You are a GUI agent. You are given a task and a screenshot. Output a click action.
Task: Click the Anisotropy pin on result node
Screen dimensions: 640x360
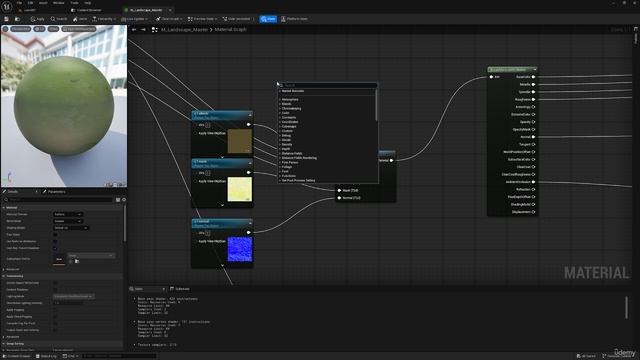coord(533,107)
